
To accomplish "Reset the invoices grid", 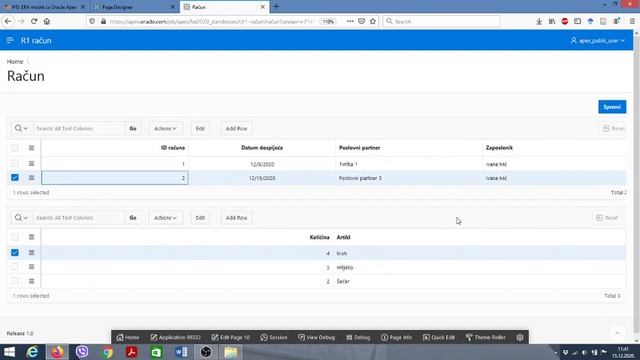I will click(613, 128).
